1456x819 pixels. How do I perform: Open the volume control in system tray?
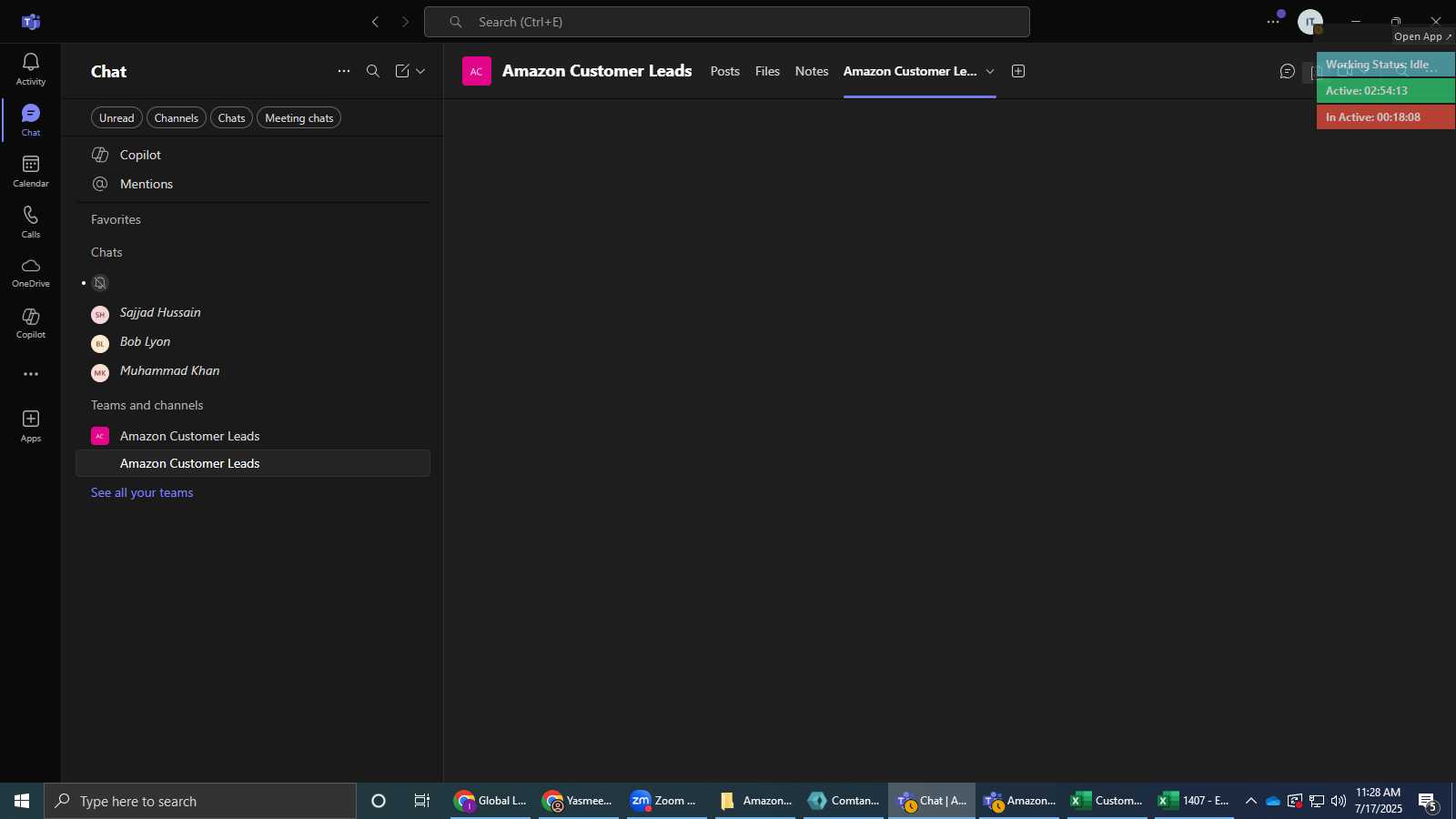[x=1338, y=801]
